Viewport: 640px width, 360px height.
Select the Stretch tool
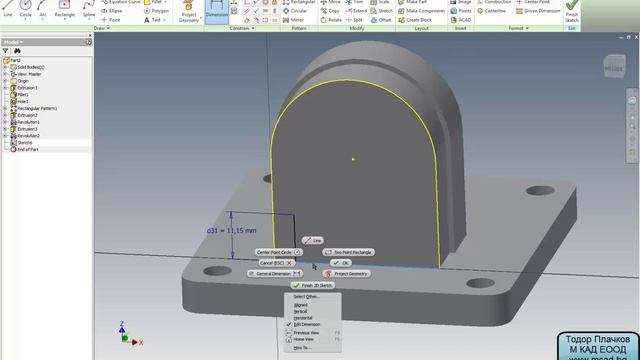click(382, 11)
